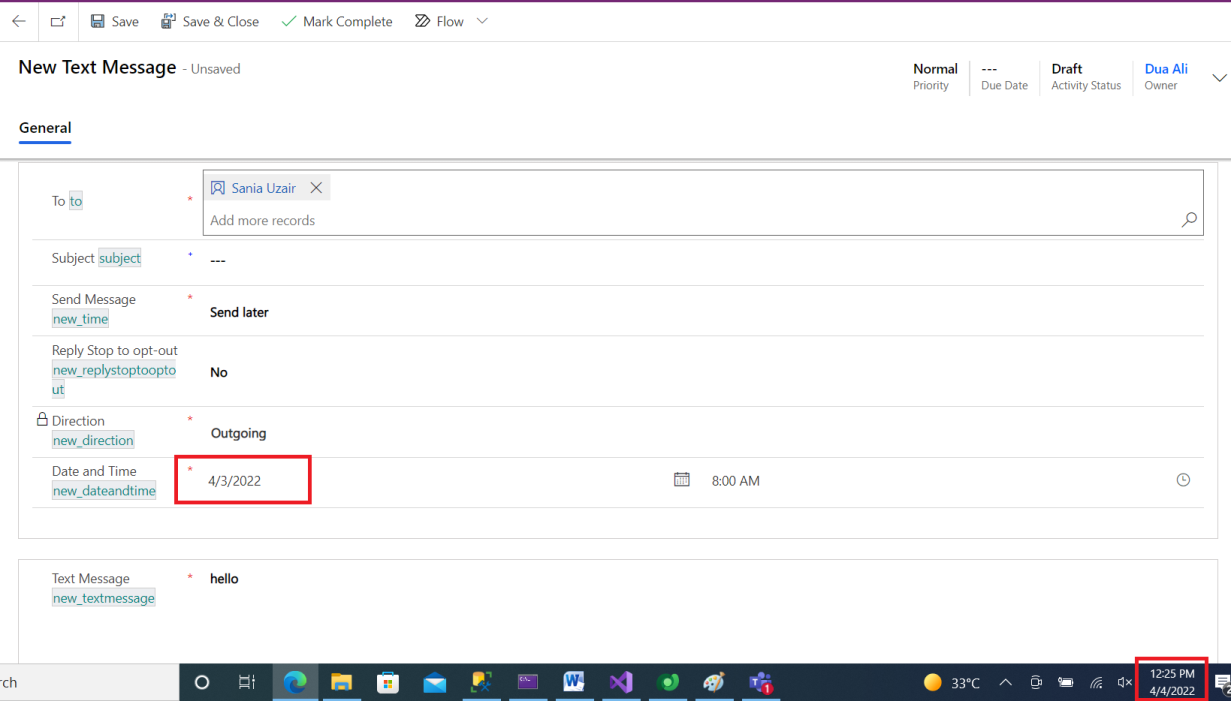Click Save & Close in command bar

pyautogui.click(x=210, y=21)
